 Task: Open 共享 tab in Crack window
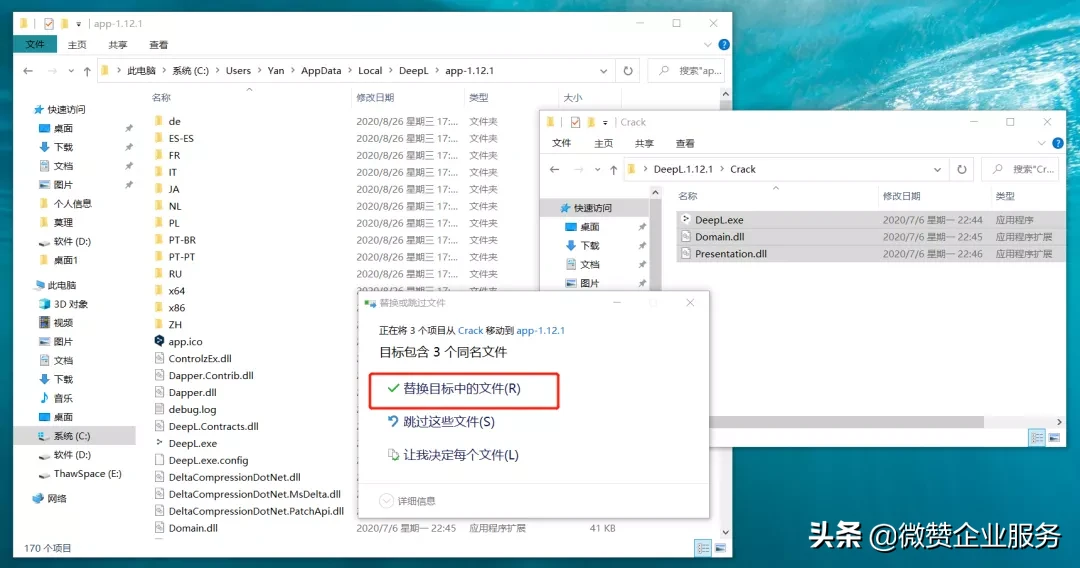coord(644,143)
